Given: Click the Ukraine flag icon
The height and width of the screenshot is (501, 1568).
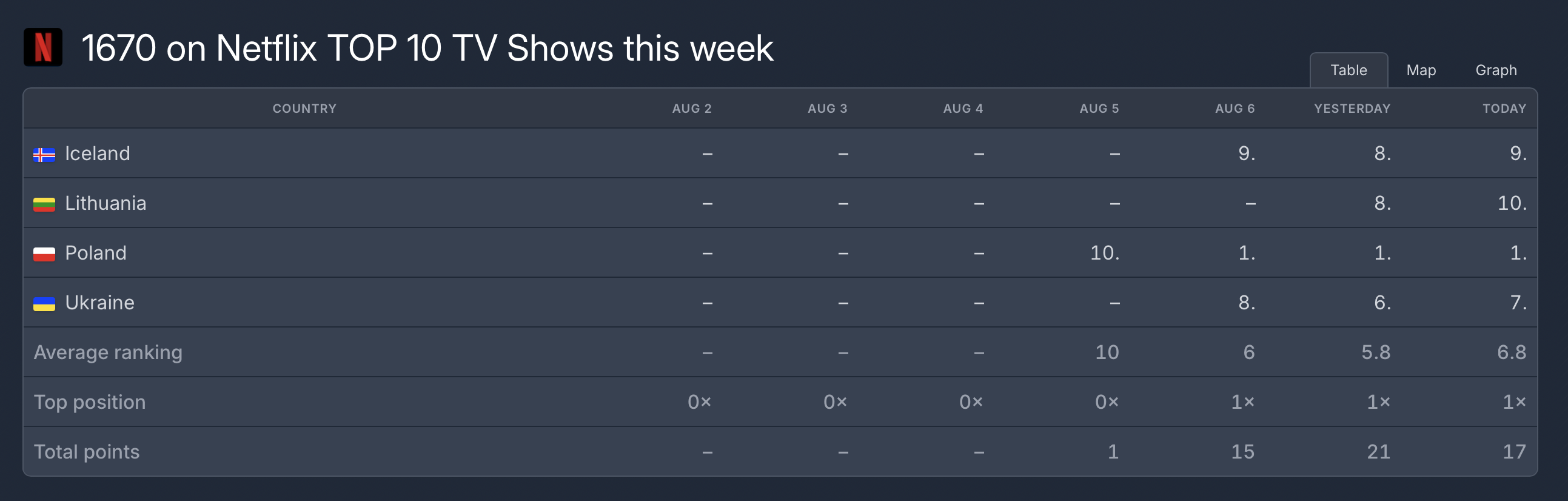Looking at the screenshot, I should pyautogui.click(x=44, y=304).
